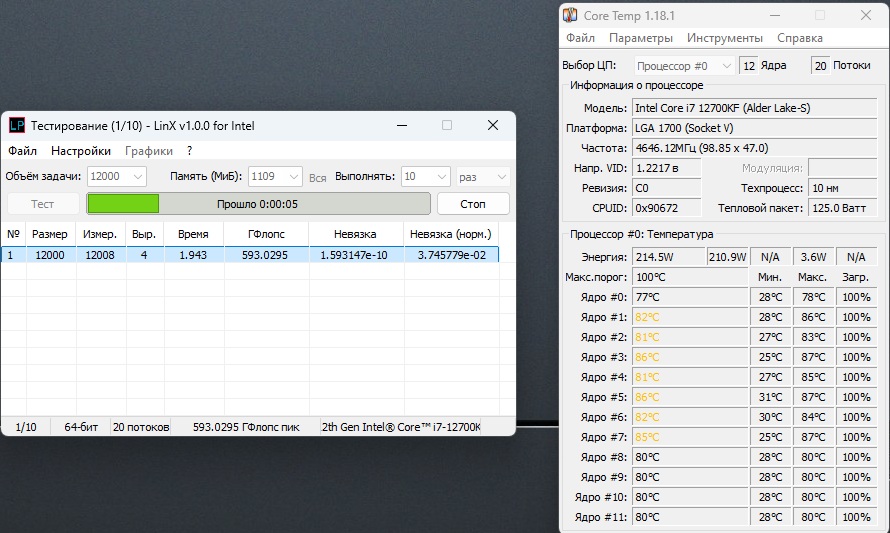
Task: Open the Файл menu in LinX
Action: click(22, 151)
